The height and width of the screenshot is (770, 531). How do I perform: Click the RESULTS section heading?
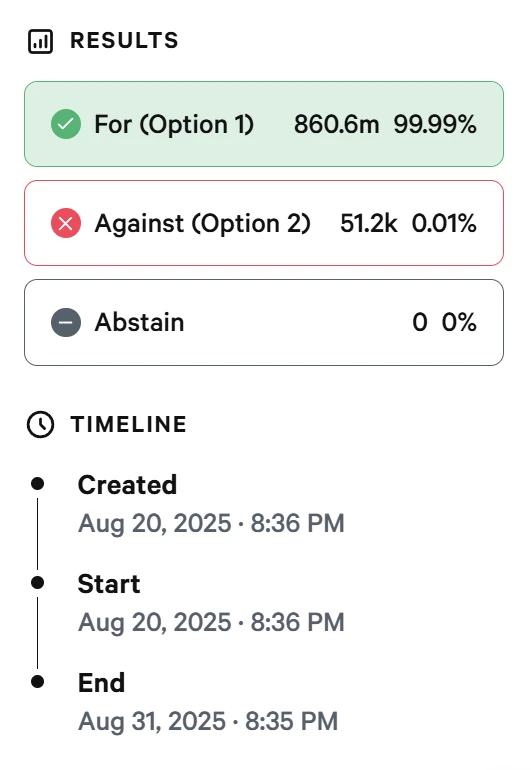coord(124,41)
